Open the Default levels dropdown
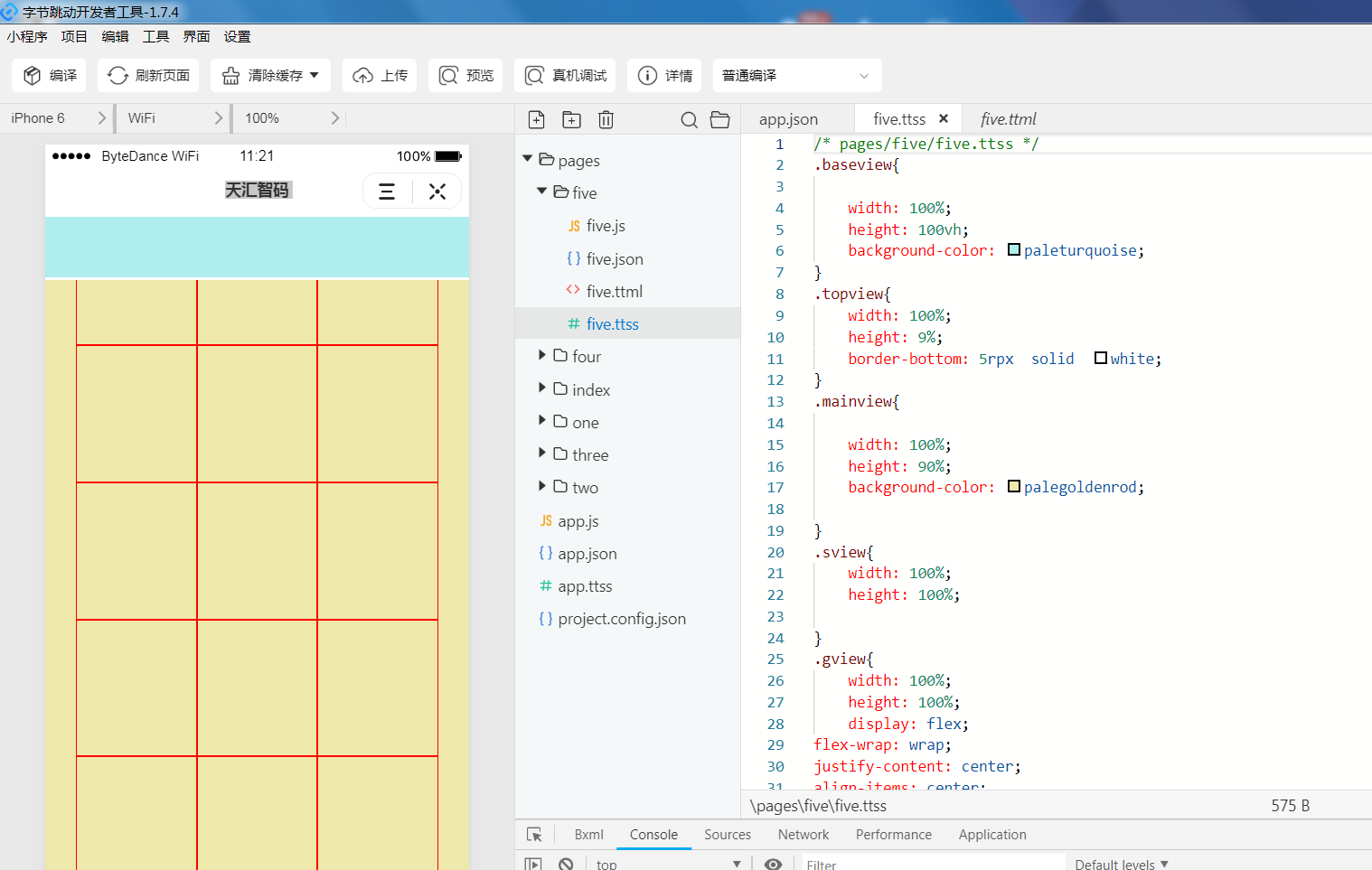 click(x=1122, y=865)
